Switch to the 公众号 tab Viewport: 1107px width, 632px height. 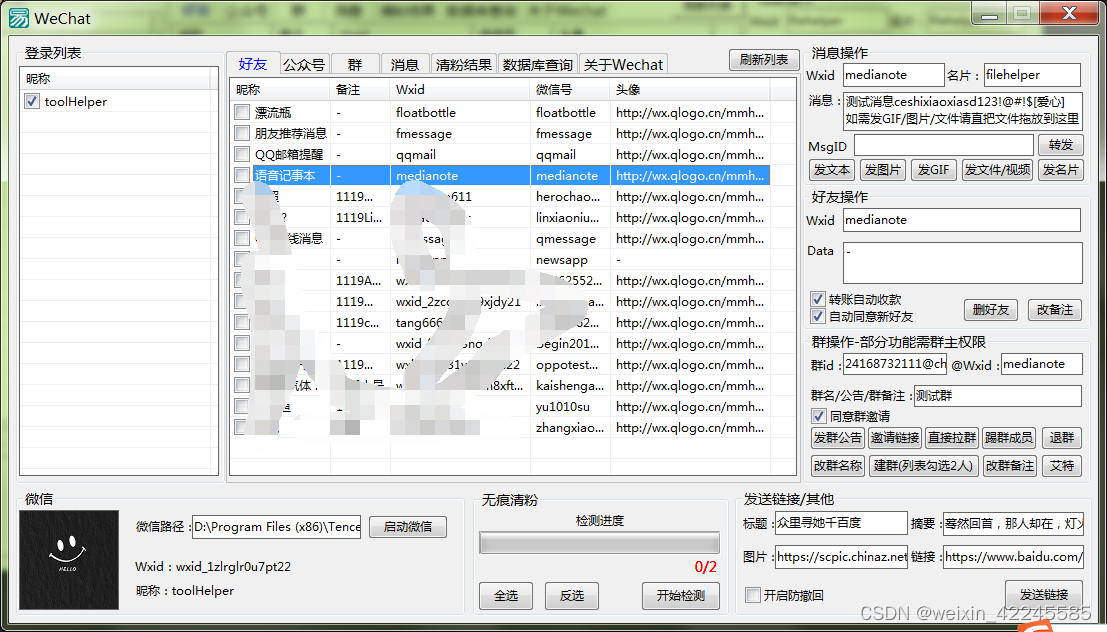(304, 64)
